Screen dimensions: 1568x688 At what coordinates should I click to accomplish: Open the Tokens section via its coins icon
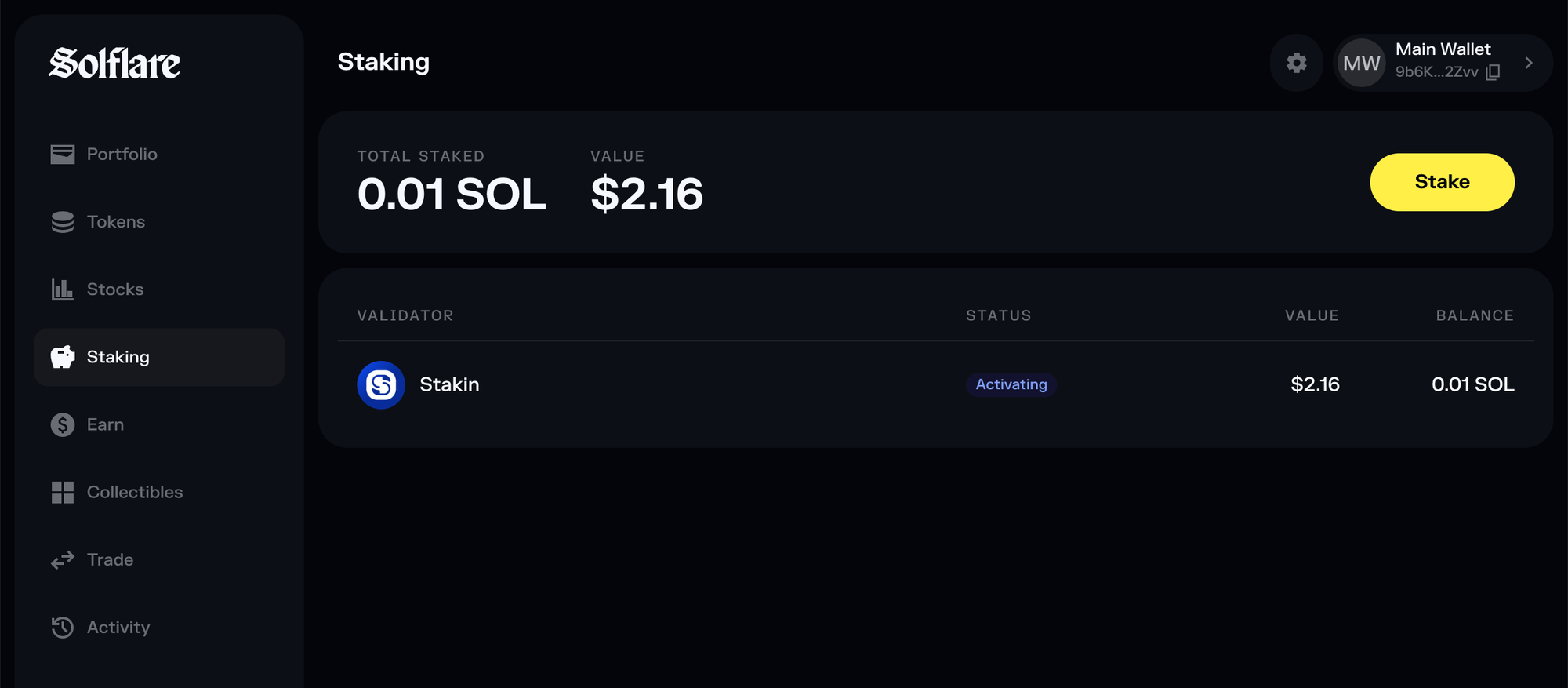pyautogui.click(x=62, y=221)
